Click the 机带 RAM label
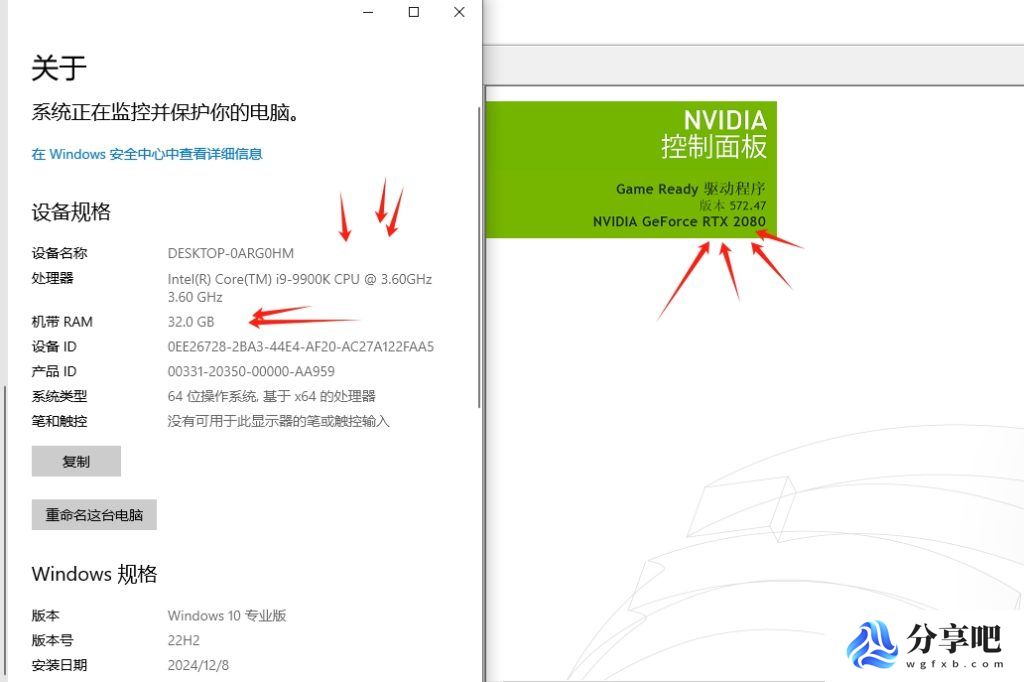This screenshot has width=1024, height=682. point(62,321)
